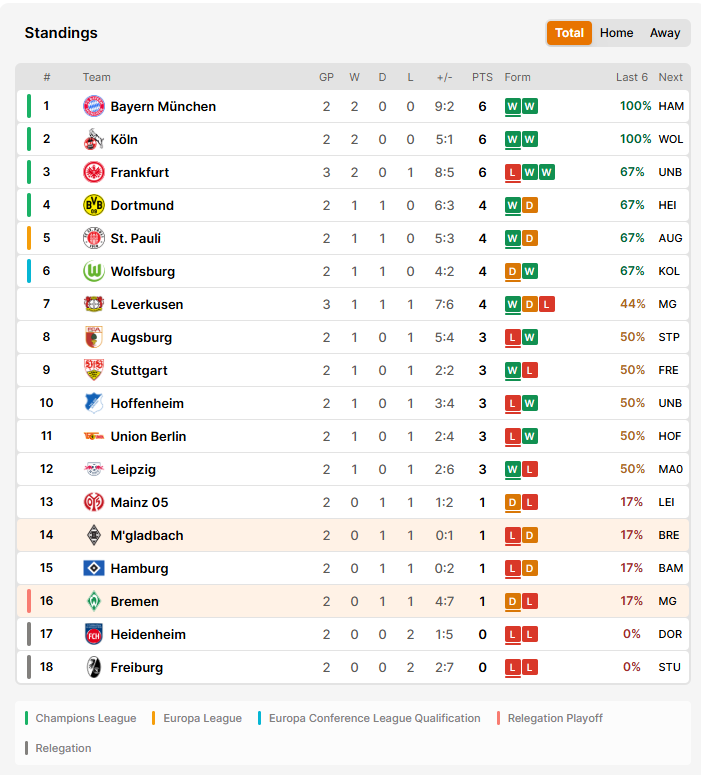Click the Köln goat logo
Image resolution: width=701 pixels, height=775 pixels.
93,139
